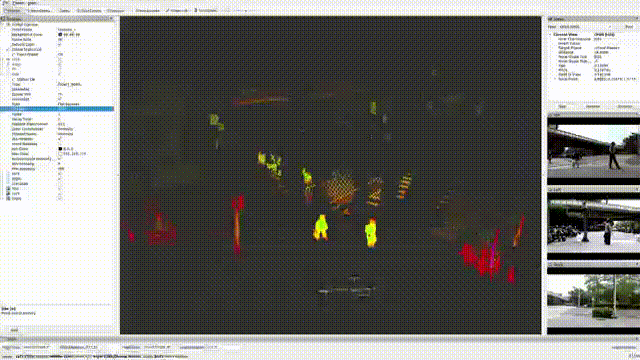Image resolution: width=640 pixels, height=360 pixels.
Task: Click the top camera image with walking pedestrian
Action: click(x=593, y=148)
